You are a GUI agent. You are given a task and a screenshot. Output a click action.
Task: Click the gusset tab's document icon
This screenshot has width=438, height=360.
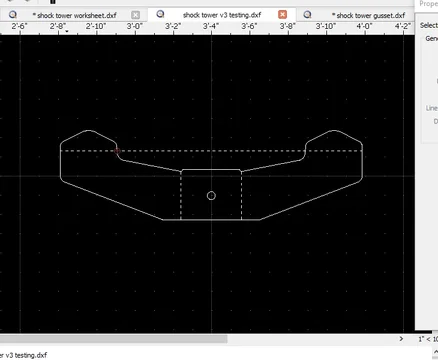tap(307, 14)
